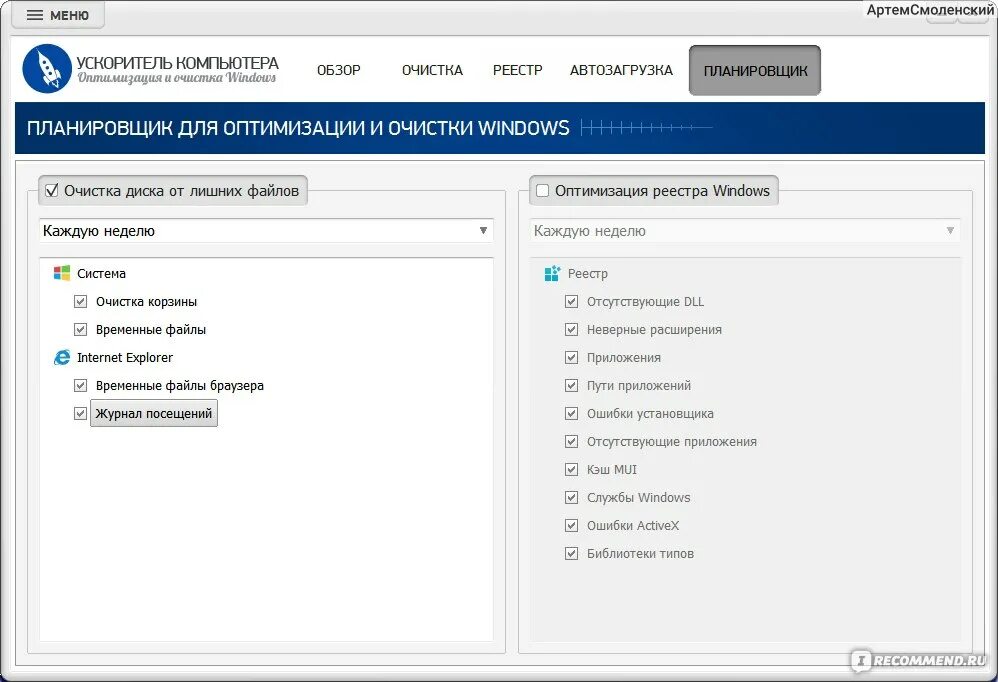Toggle Неверные расширения checkbox
The image size is (998, 682).
click(572, 330)
